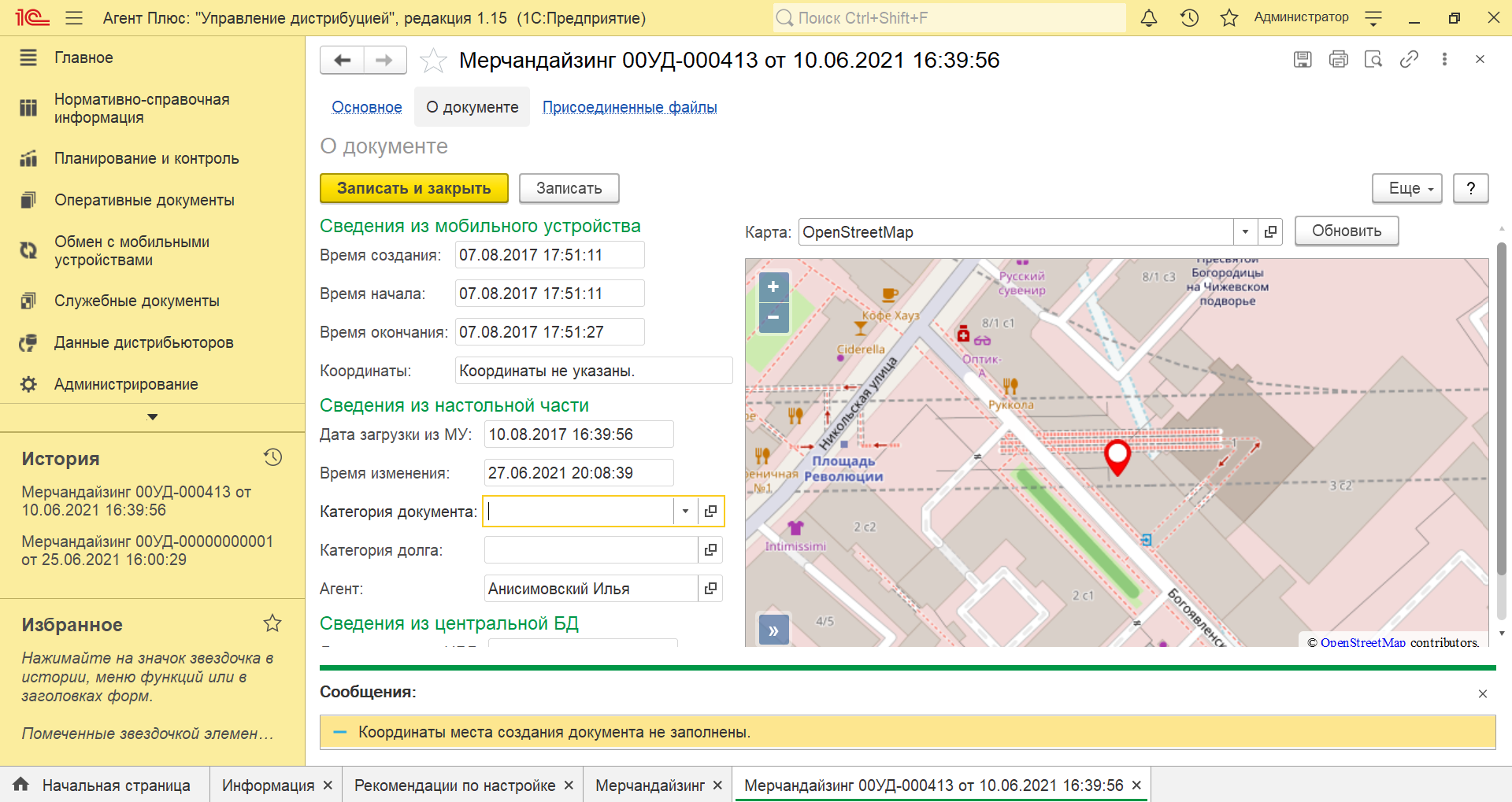Open help with the ? button

point(1470,188)
